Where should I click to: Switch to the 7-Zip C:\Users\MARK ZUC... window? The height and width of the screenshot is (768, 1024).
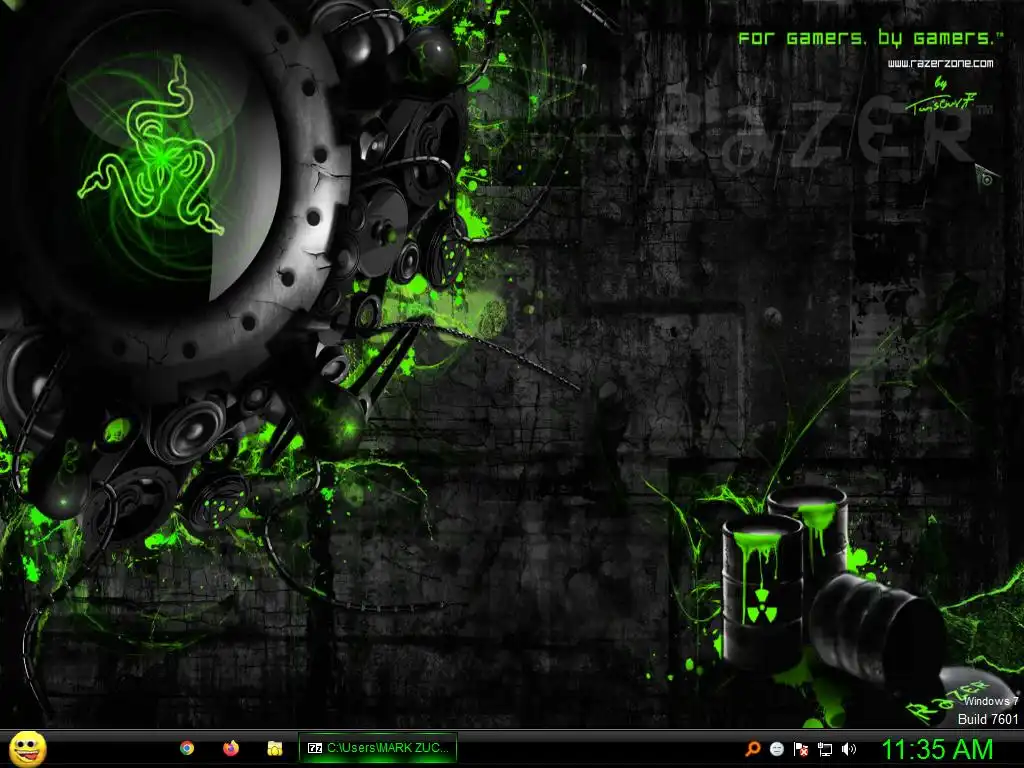[377, 748]
